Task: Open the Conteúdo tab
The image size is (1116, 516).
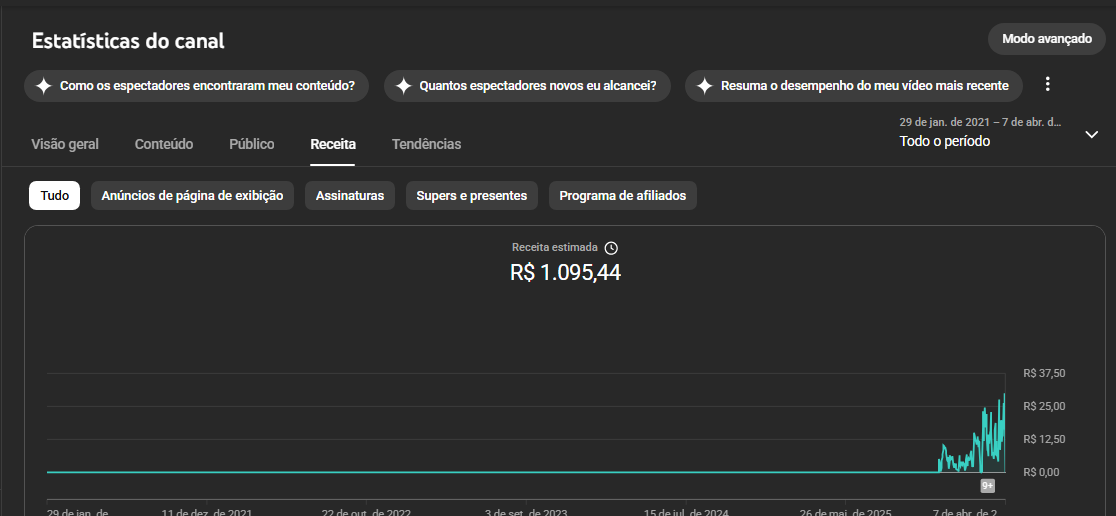Action: [x=164, y=144]
